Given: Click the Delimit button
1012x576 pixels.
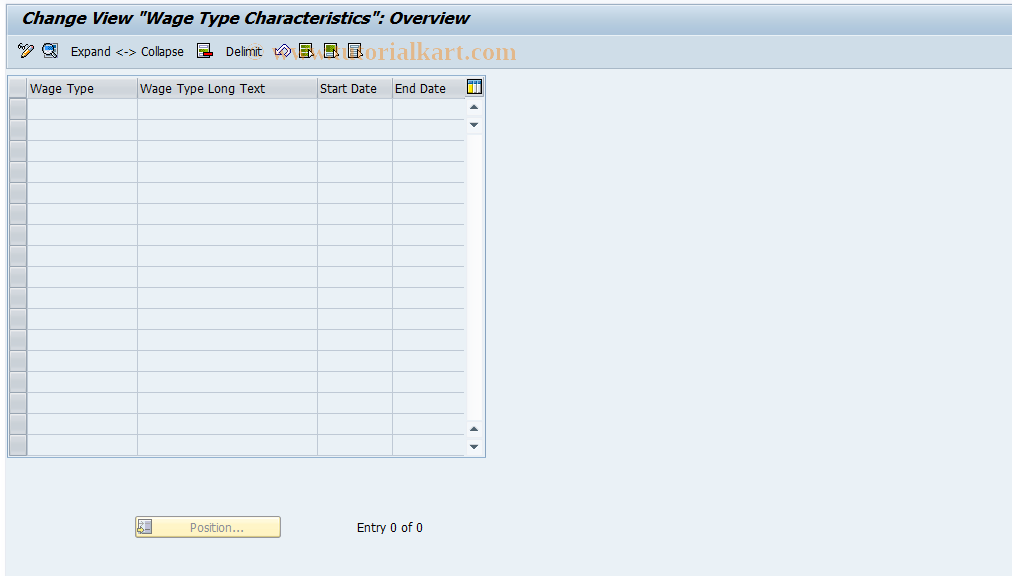Looking at the screenshot, I should click(x=243, y=52).
